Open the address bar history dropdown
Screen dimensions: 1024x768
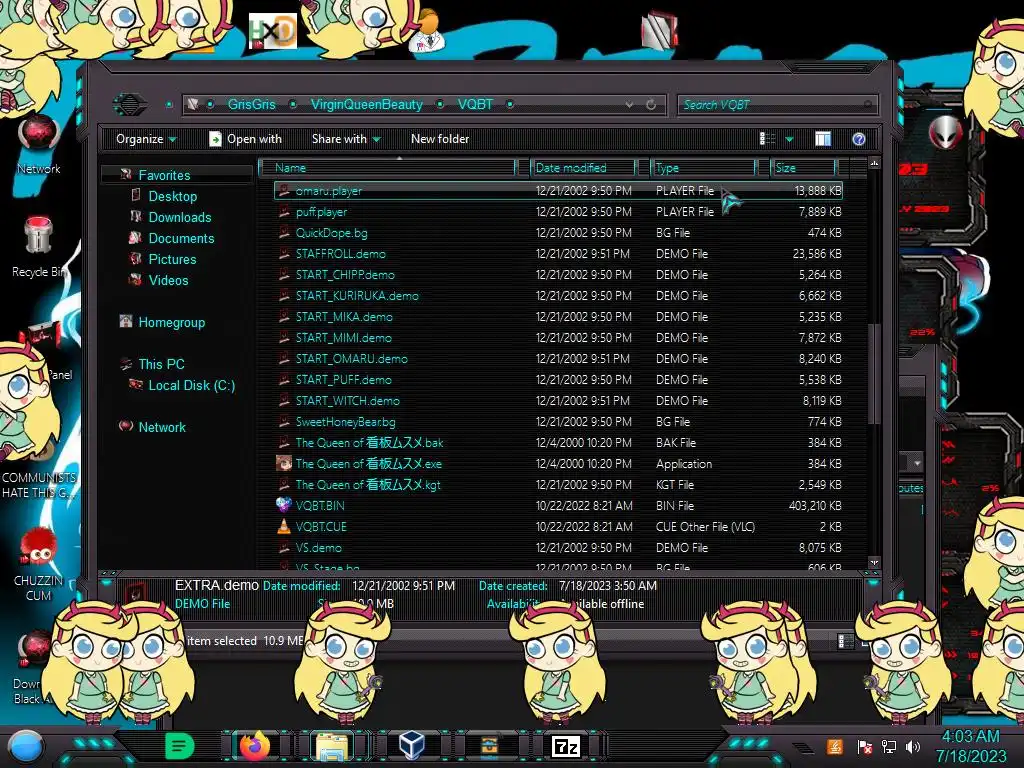coord(629,104)
